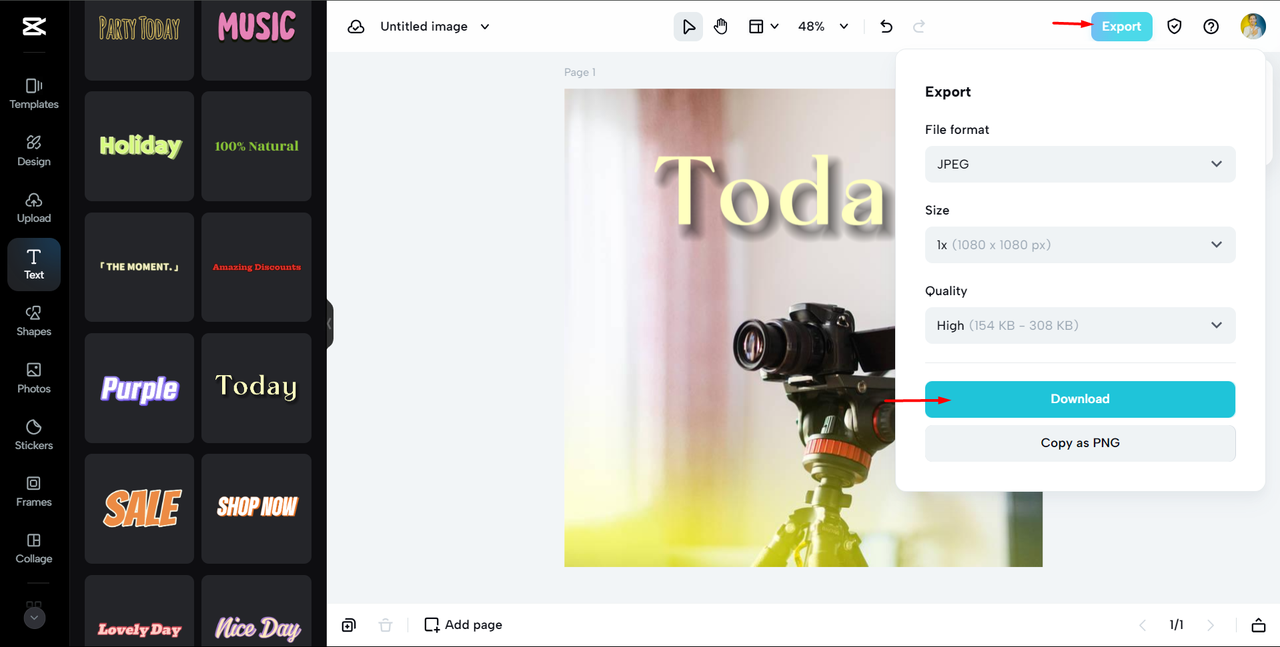
Task: Open the Collage panel
Action: (34, 548)
